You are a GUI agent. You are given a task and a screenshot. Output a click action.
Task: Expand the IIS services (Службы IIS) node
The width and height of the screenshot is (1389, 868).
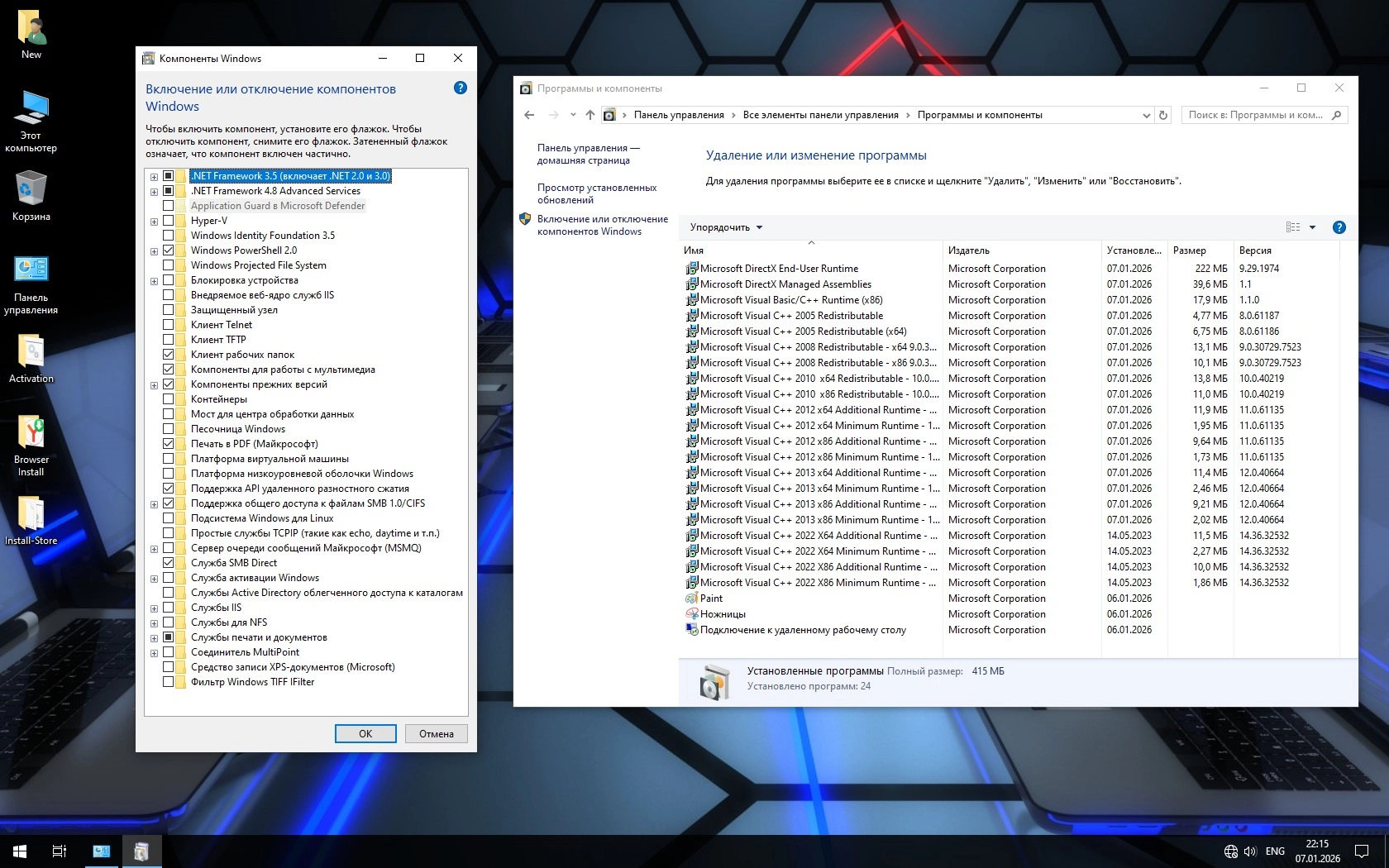click(x=154, y=608)
